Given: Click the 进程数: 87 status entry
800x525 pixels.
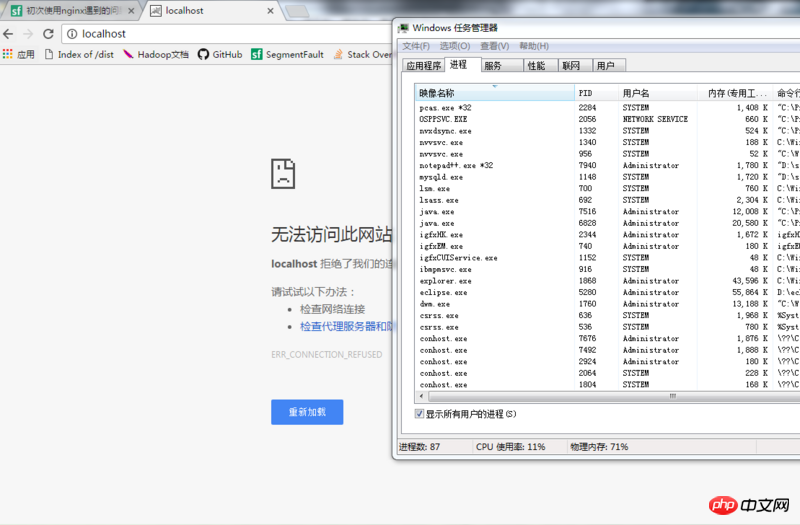Looking at the screenshot, I should click(419, 447).
